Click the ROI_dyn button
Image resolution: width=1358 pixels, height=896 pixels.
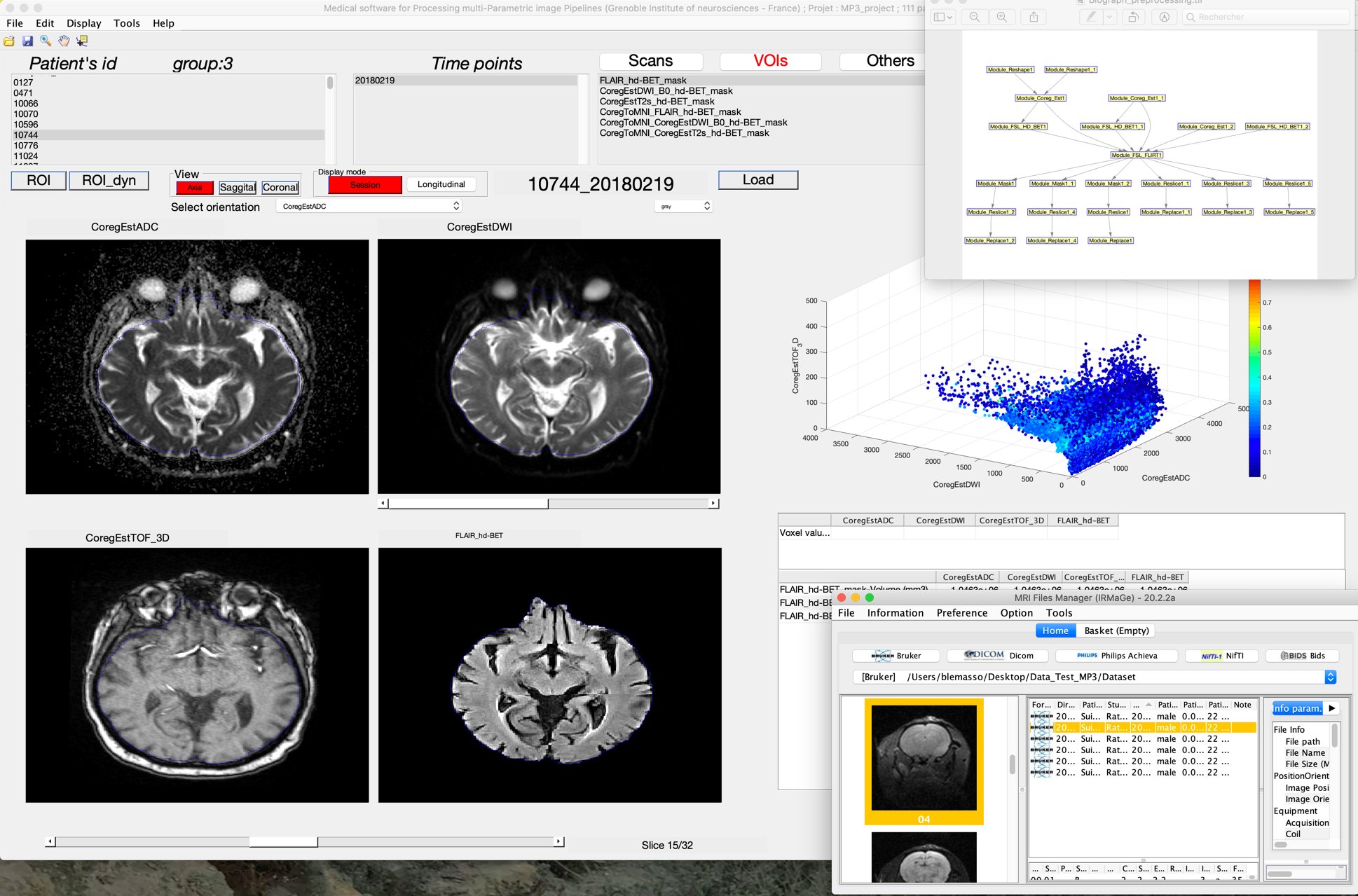(109, 181)
